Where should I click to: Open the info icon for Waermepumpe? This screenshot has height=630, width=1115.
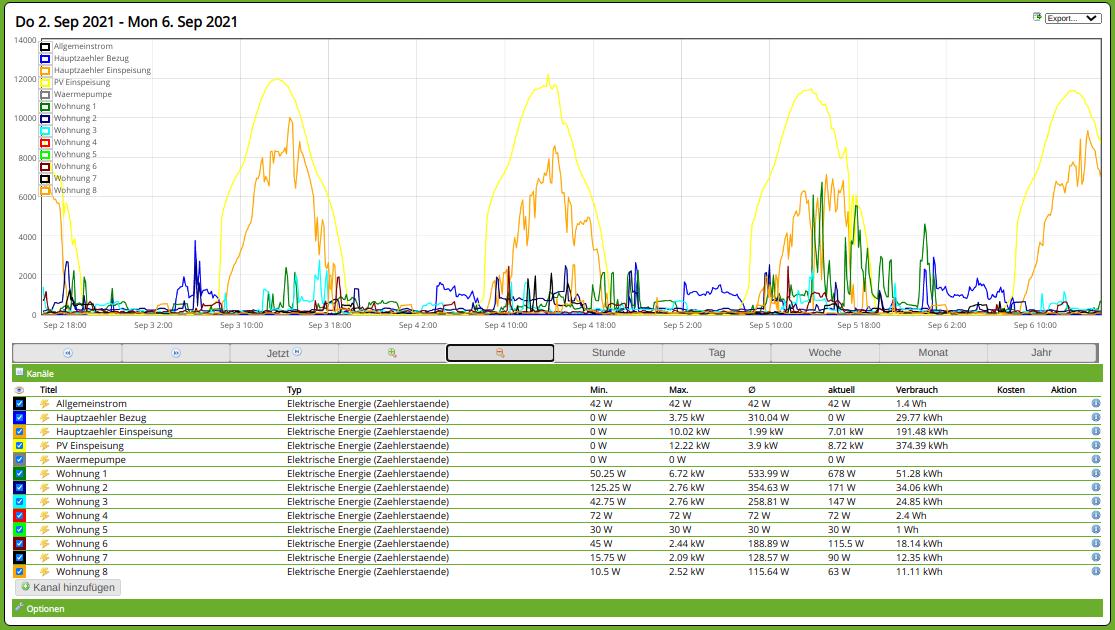[x=1096, y=459]
